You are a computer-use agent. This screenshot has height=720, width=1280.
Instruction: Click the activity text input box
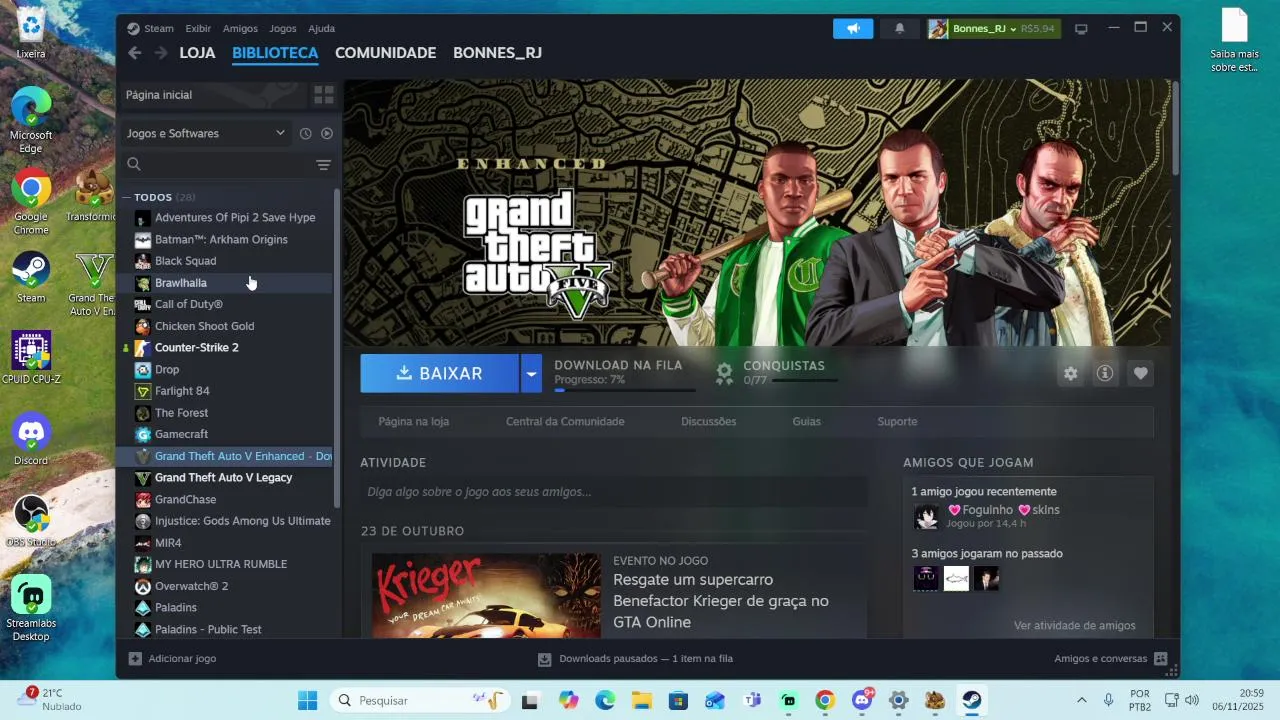click(613, 492)
